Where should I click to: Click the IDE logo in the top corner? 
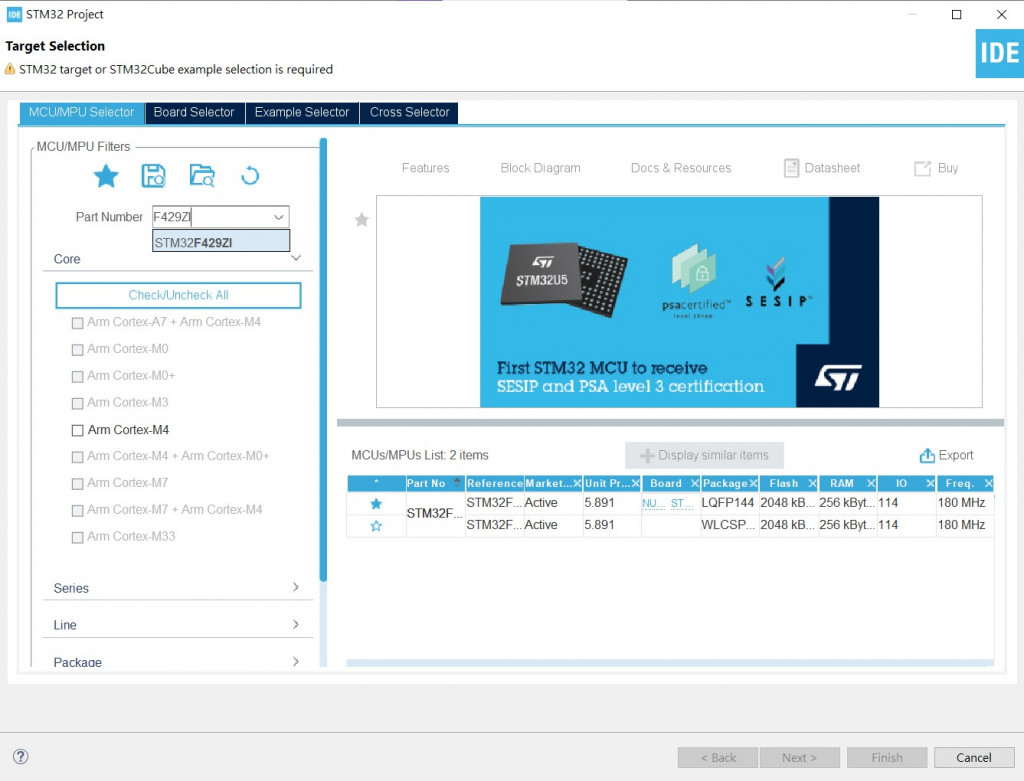coord(999,54)
